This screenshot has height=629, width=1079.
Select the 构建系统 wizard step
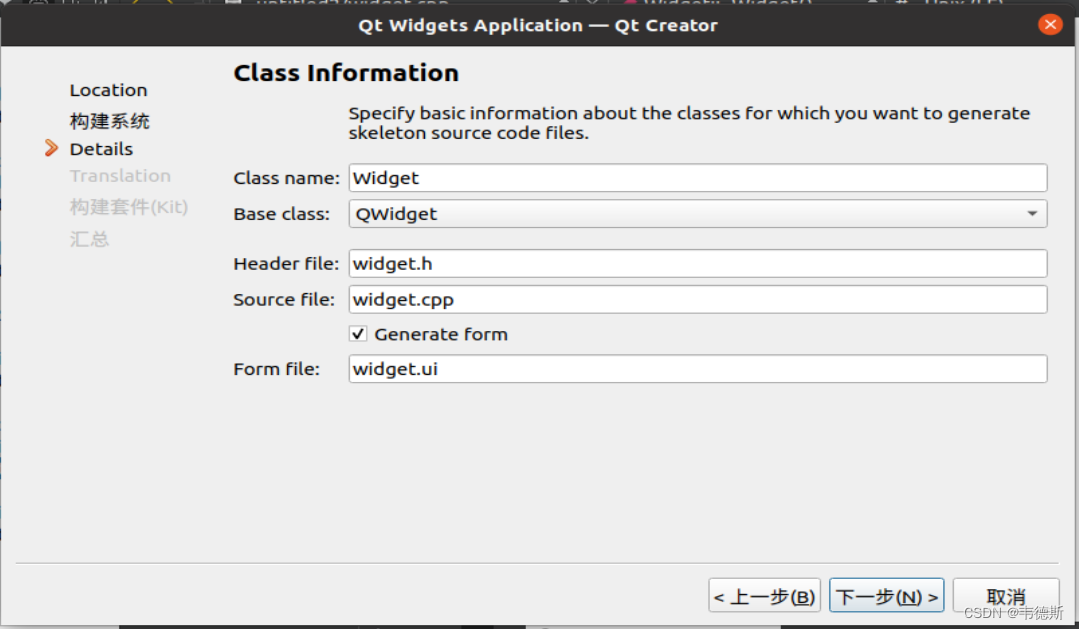pyautogui.click(x=109, y=121)
